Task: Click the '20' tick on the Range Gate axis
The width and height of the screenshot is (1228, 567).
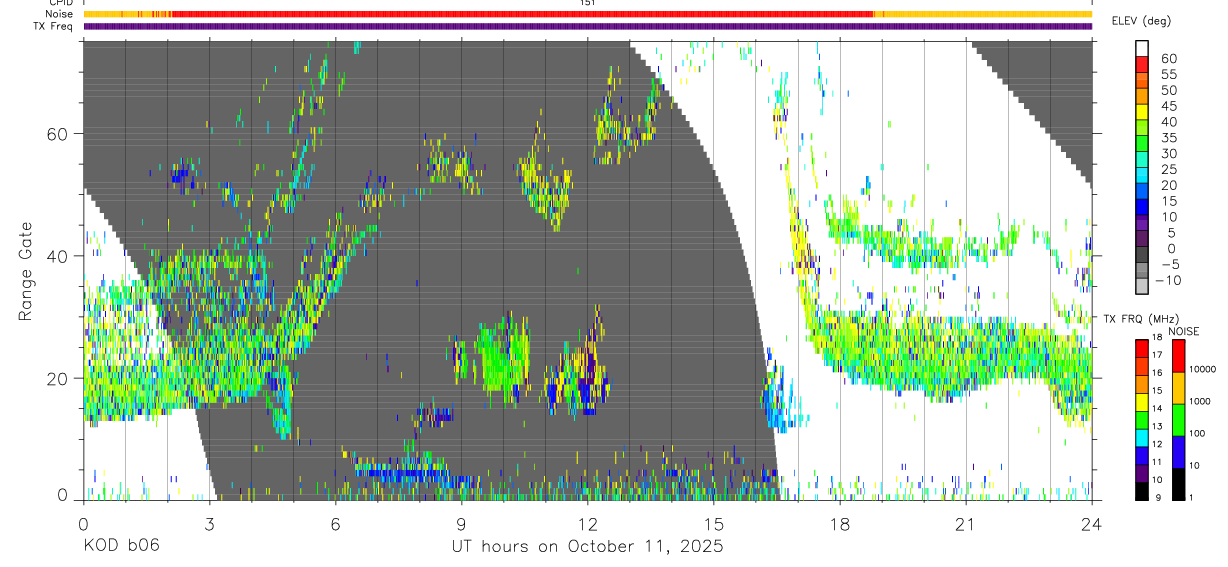Action: pos(57,378)
